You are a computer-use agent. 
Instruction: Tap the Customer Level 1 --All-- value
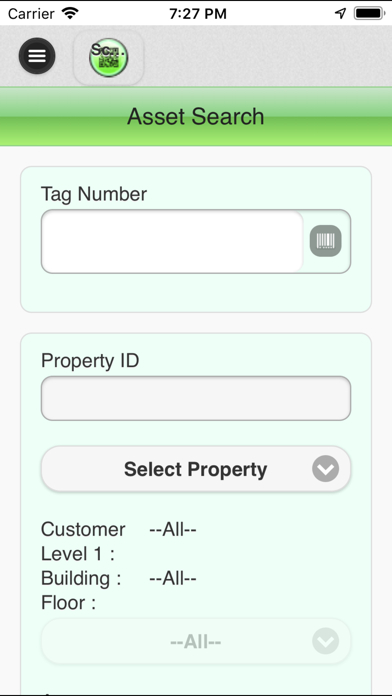tap(173, 529)
